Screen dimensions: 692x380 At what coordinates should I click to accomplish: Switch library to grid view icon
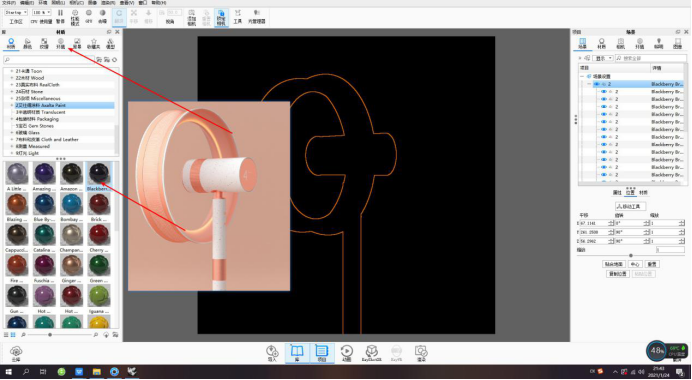tap(13, 335)
